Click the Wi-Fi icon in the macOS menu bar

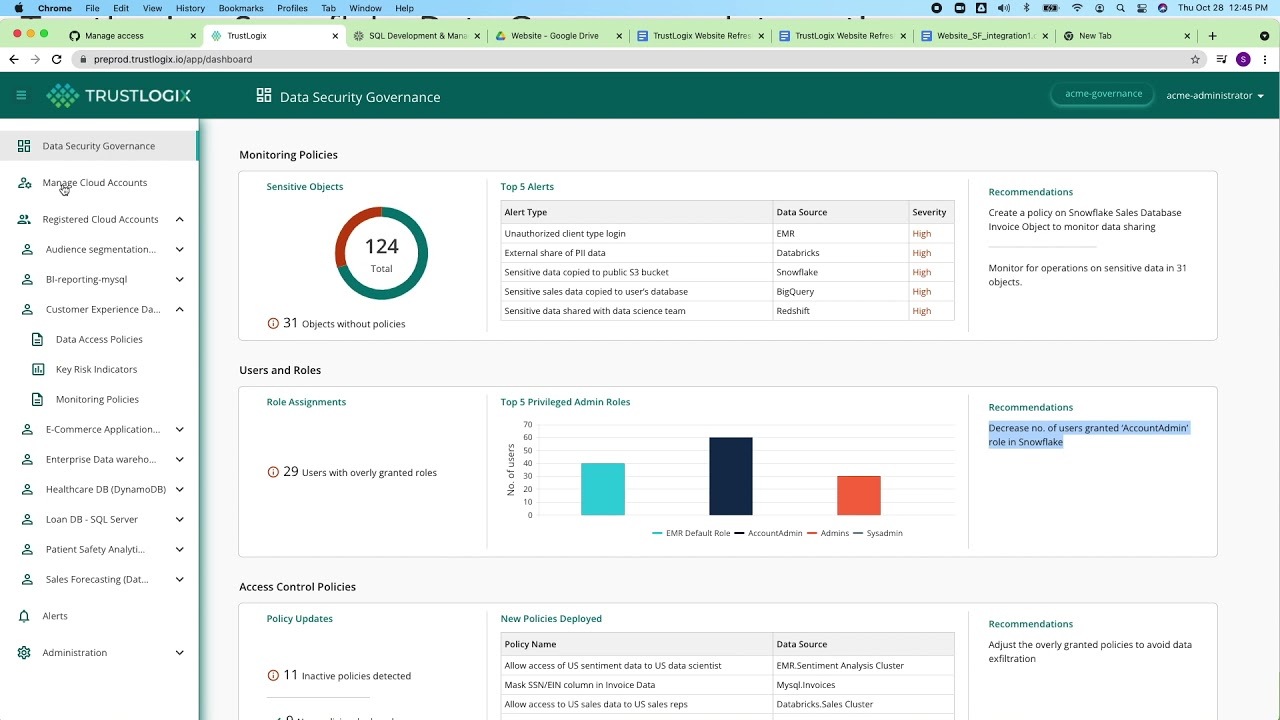[x=1077, y=8]
